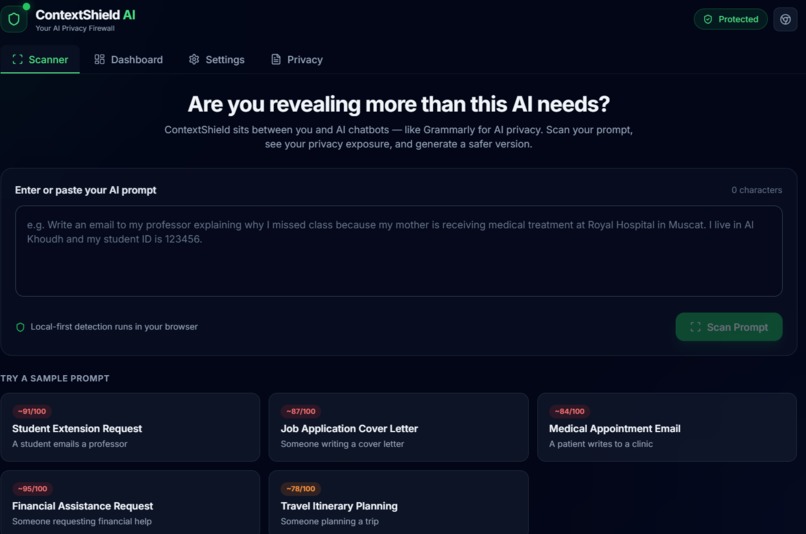Click the ~78/100 risk score badge
This screenshot has width=806, height=534.
(301, 489)
